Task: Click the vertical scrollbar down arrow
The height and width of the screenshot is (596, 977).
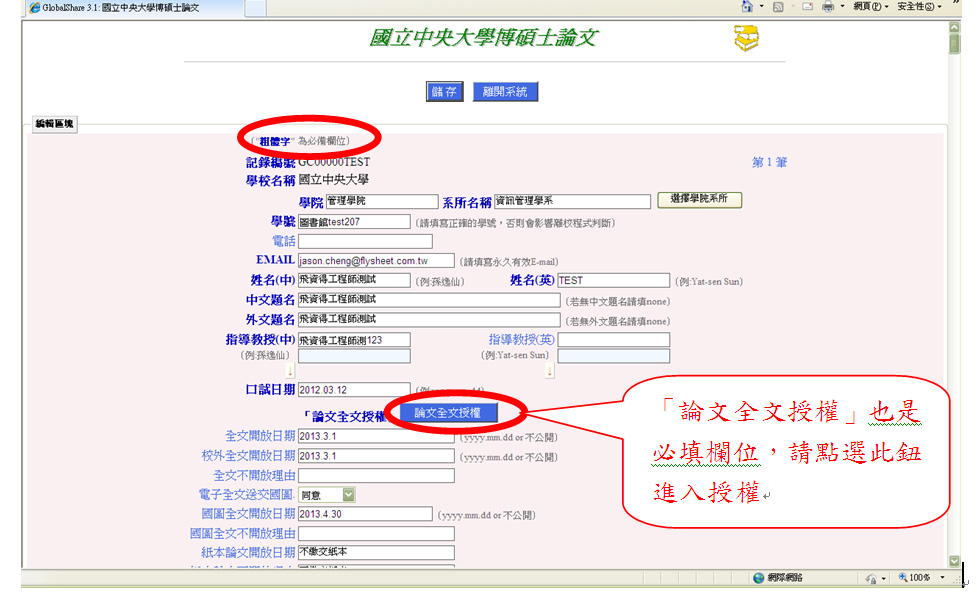Action: pyautogui.click(x=955, y=561)
